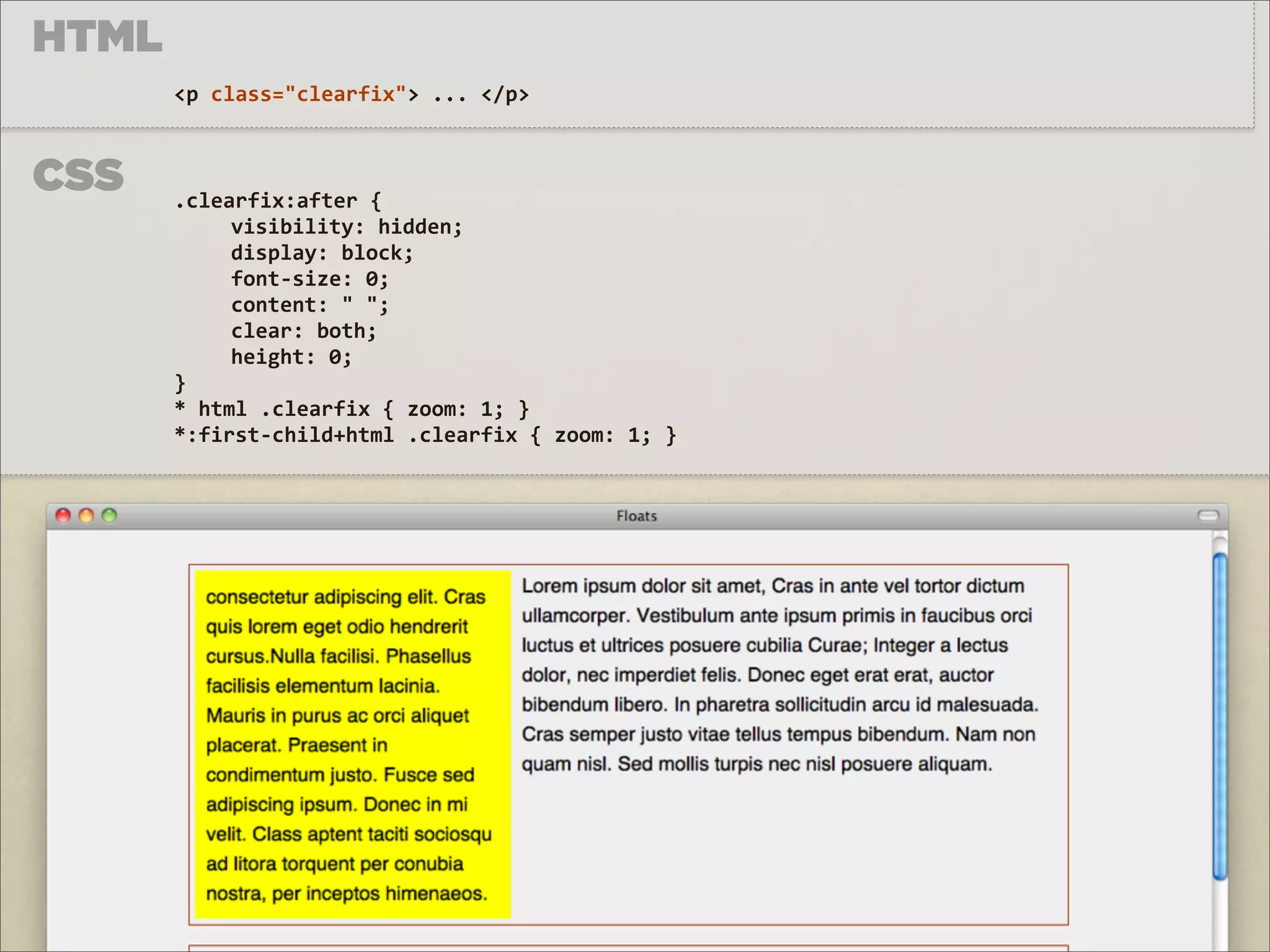Click the 'visibility: hidden;' line

click(x=347, y=227)
